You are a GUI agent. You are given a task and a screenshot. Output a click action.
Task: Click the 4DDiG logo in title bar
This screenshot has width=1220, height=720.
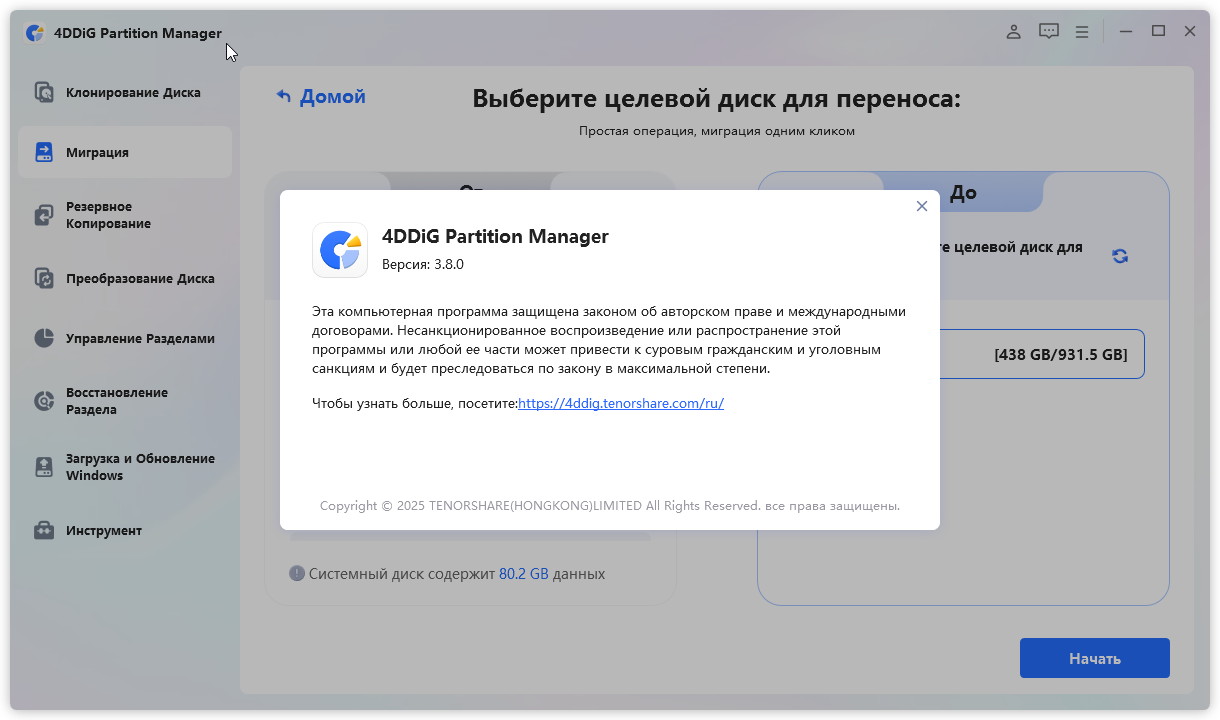[35, 33]
